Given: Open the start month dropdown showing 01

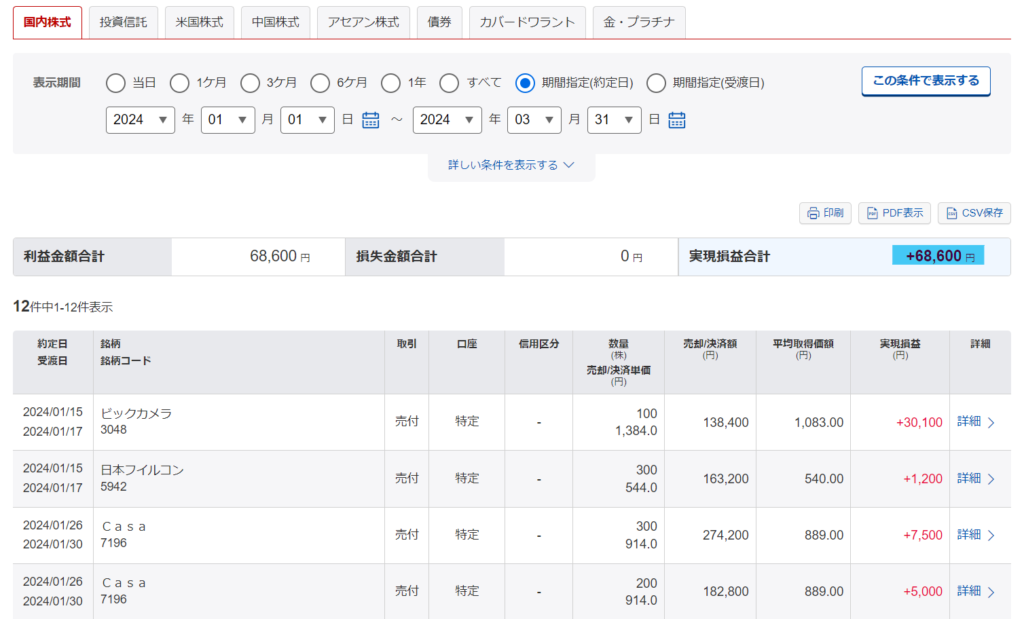Looking at the screenshot, I should [x=228, y=120].
